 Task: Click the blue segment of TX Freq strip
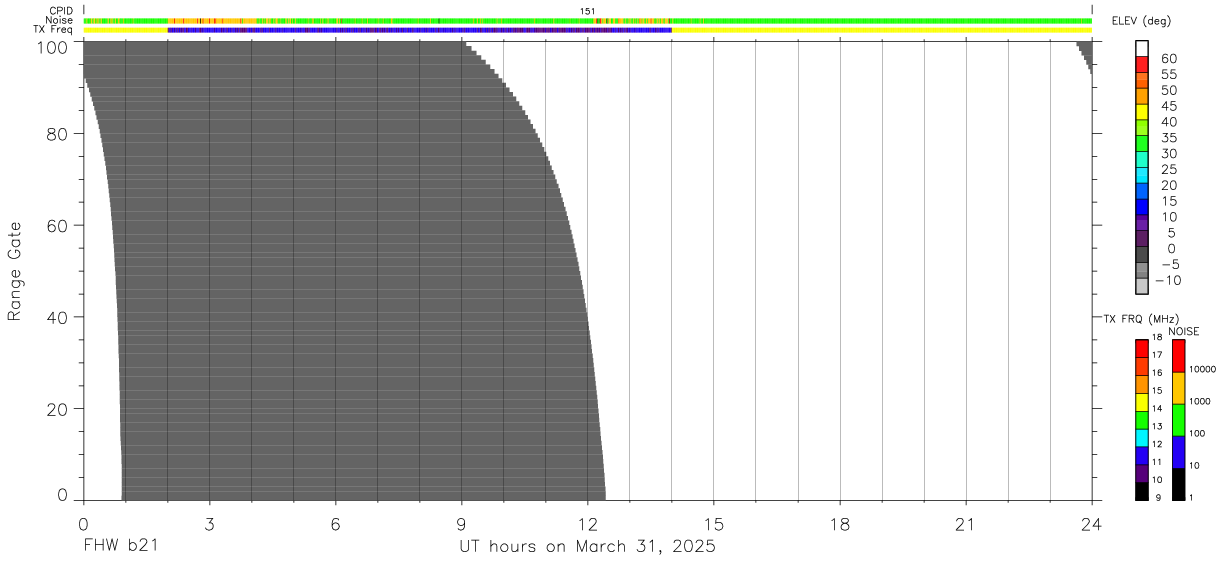click(x=420, y=30)
